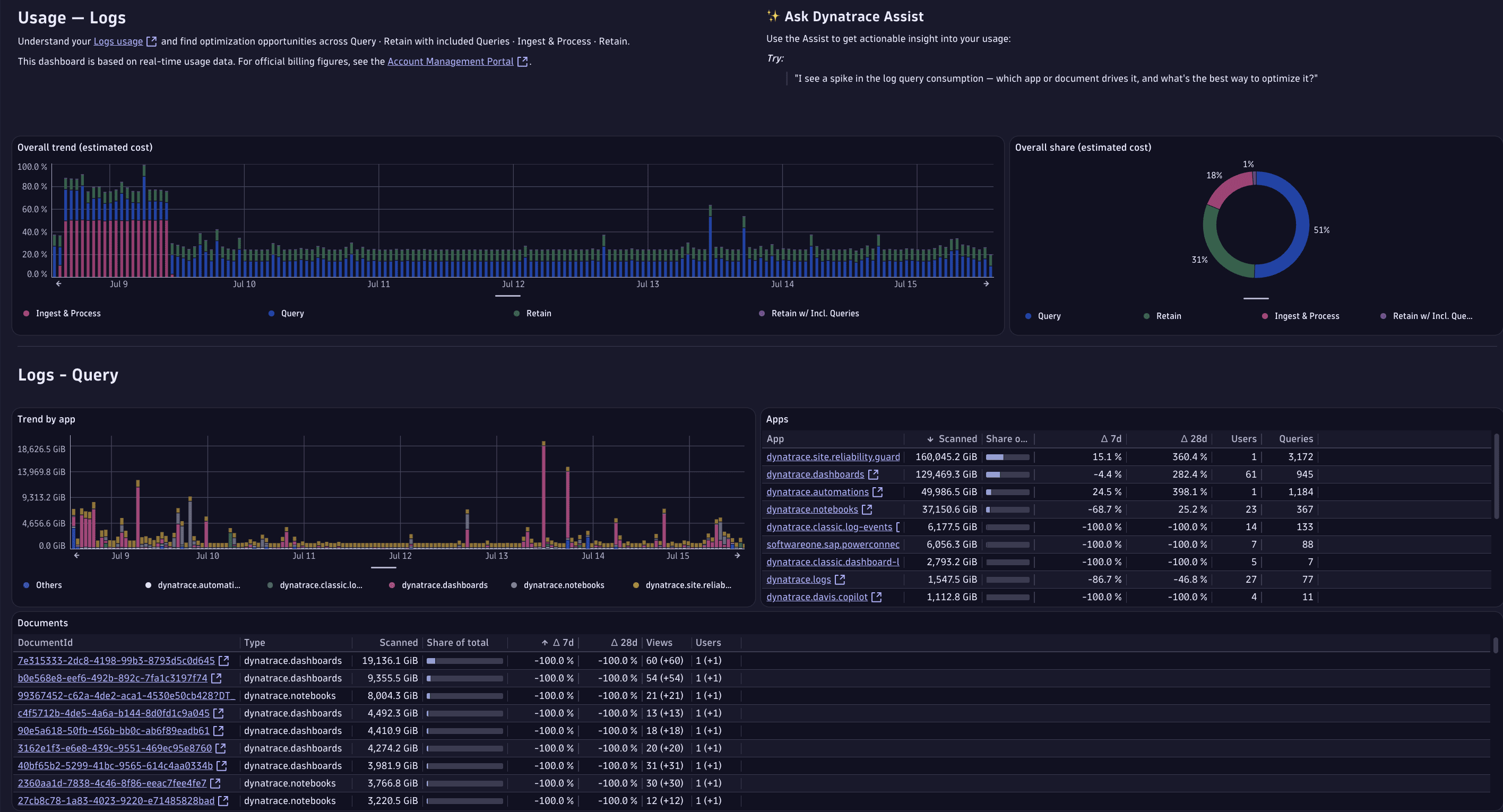Image resolution: width=1503 pixels, height=812 pixels.
Task: Open the Logs usage documentation link
Action: (x=118, y=41)
